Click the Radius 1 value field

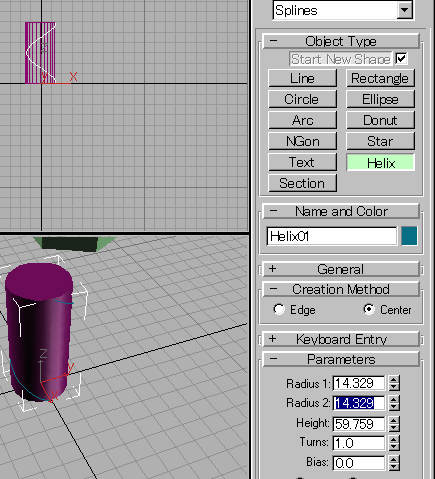coord(359,383)
